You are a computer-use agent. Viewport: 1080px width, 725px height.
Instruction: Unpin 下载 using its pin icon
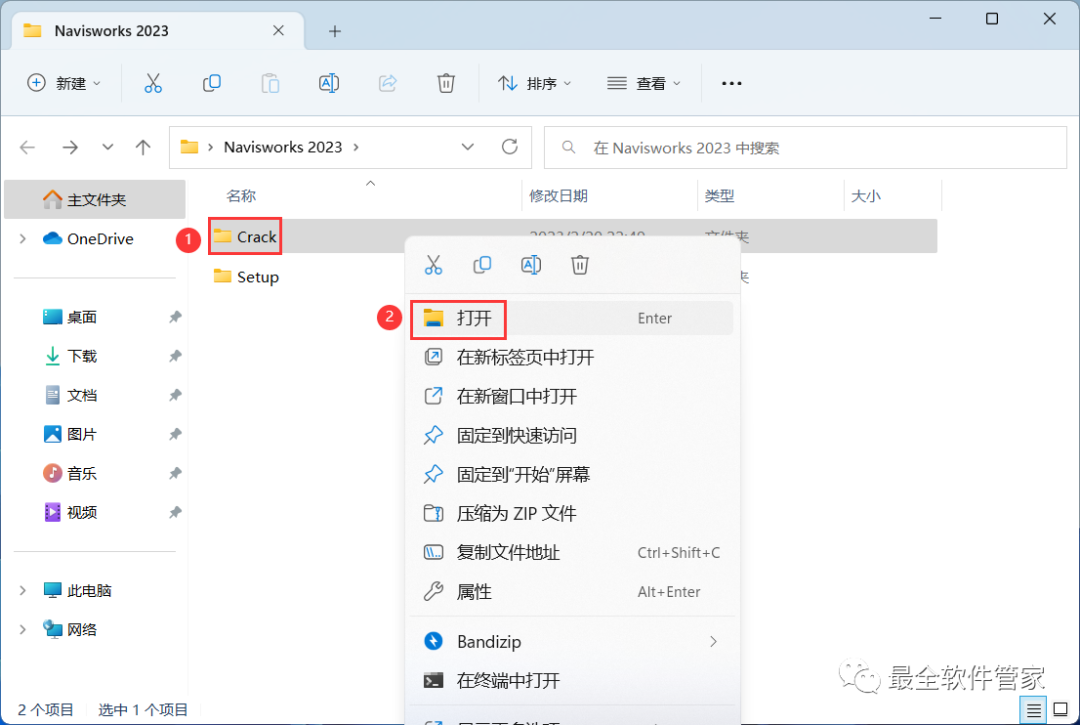[x=175, y=357]
